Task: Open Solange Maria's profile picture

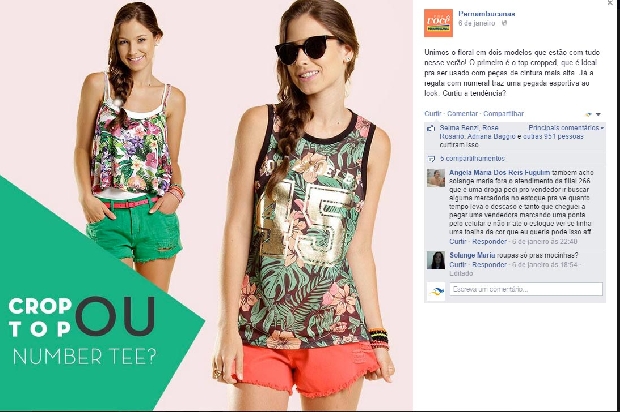Action: pos(436,260)
